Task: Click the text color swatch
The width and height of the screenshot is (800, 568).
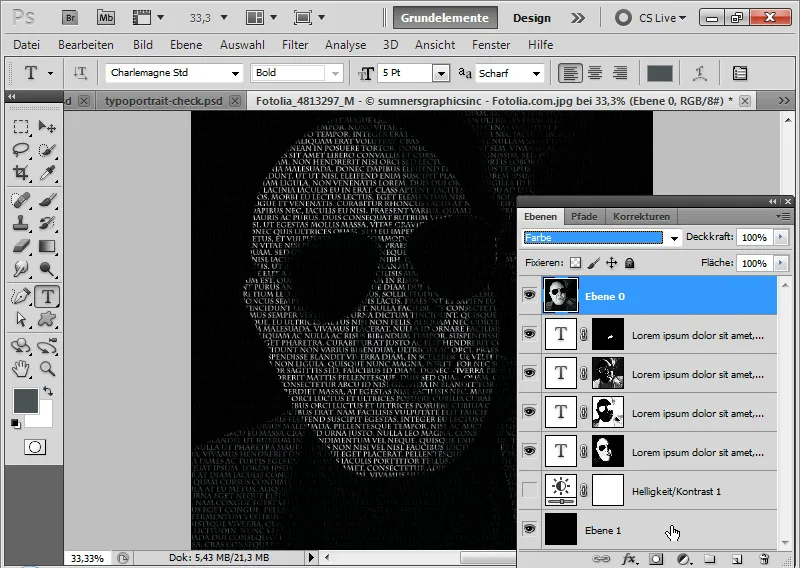Action: tap(660, 73)
